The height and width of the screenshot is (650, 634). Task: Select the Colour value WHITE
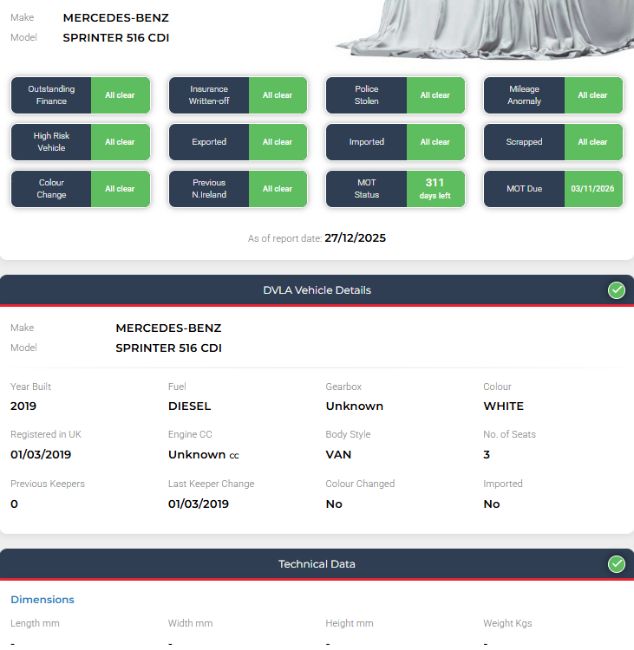pos(503,406)
